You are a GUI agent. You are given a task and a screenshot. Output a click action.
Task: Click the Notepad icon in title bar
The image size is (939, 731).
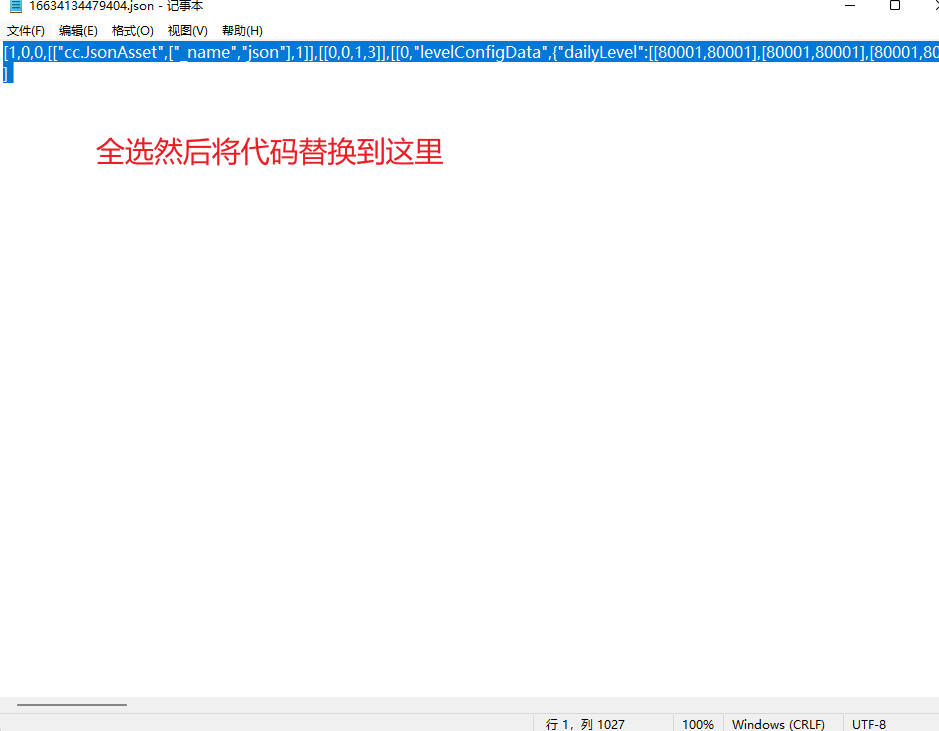pyautogui.click(x=15, y=6)
